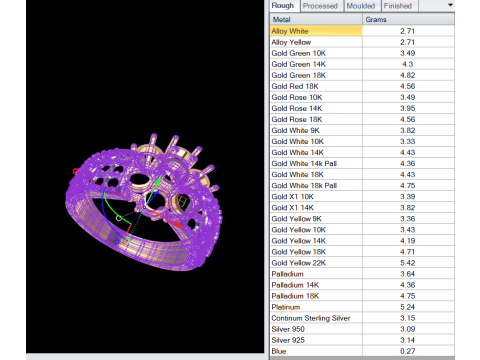Select the Gold Yellow 9K row
Image resolution: width=480 pixels, height=360 pixels.
click(x=362, y=218)
